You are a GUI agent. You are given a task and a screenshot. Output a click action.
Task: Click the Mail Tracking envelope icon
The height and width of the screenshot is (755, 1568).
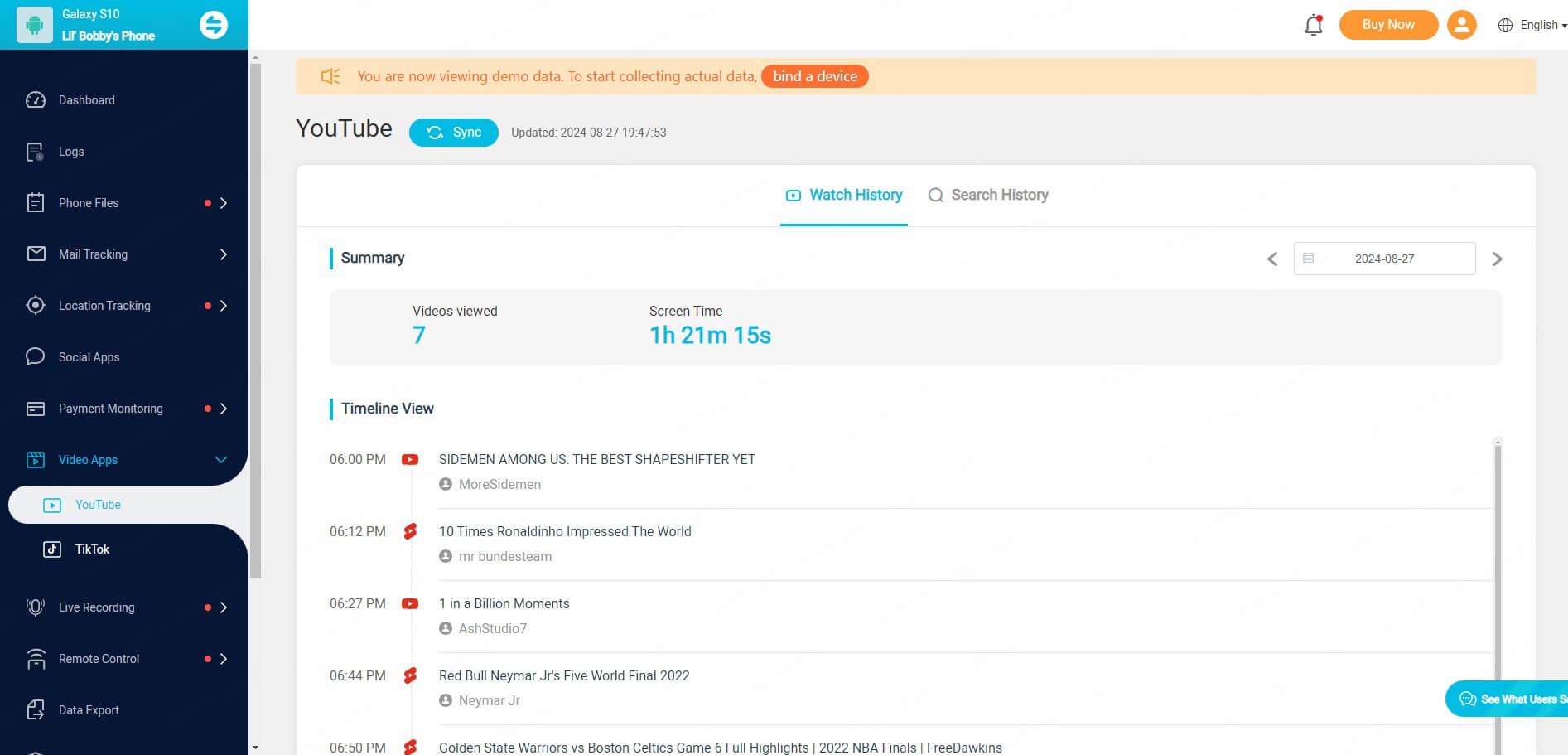[36, 254]
